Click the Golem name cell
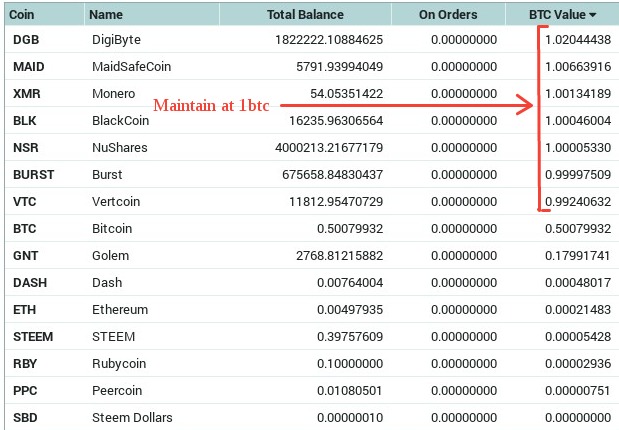619x430 pixels. pos(111,255)
